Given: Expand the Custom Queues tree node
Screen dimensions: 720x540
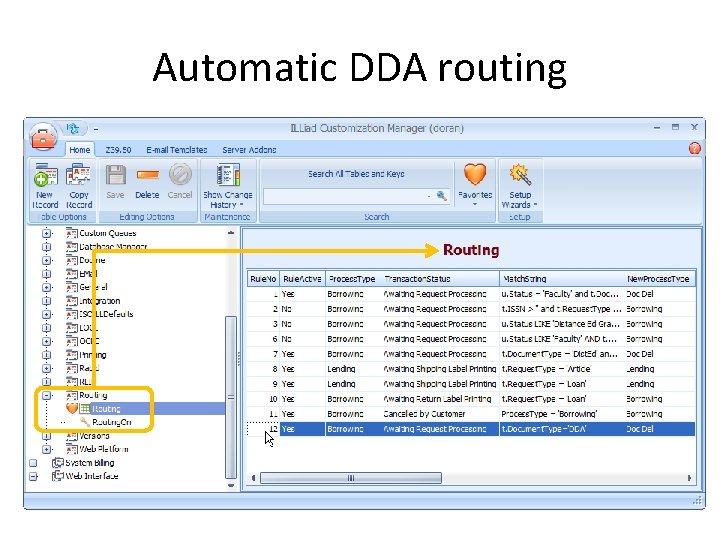Looking at the screenshot, I should 46,233.
